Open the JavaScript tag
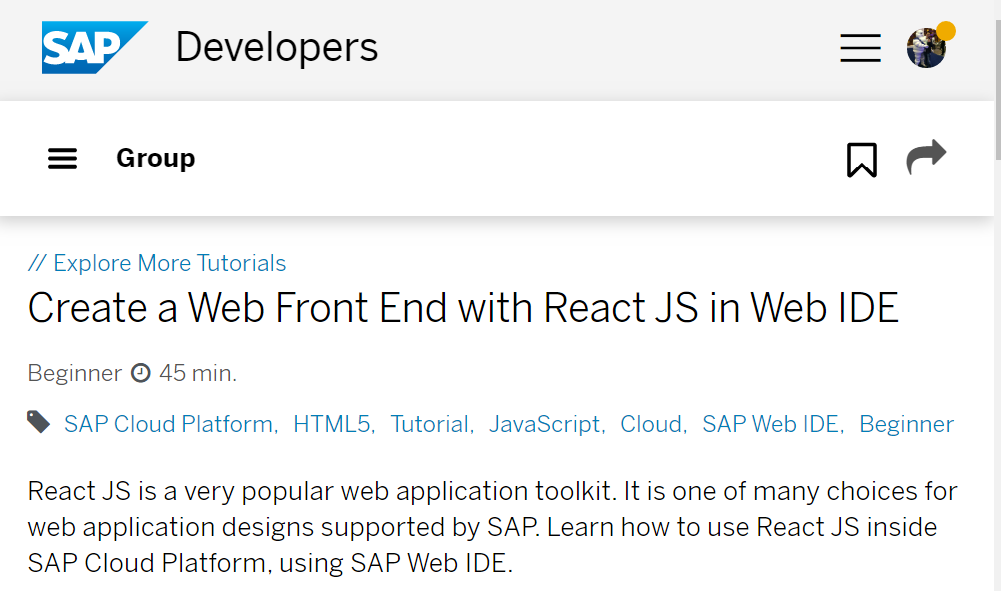1001x591 pixels. point(546,424)
